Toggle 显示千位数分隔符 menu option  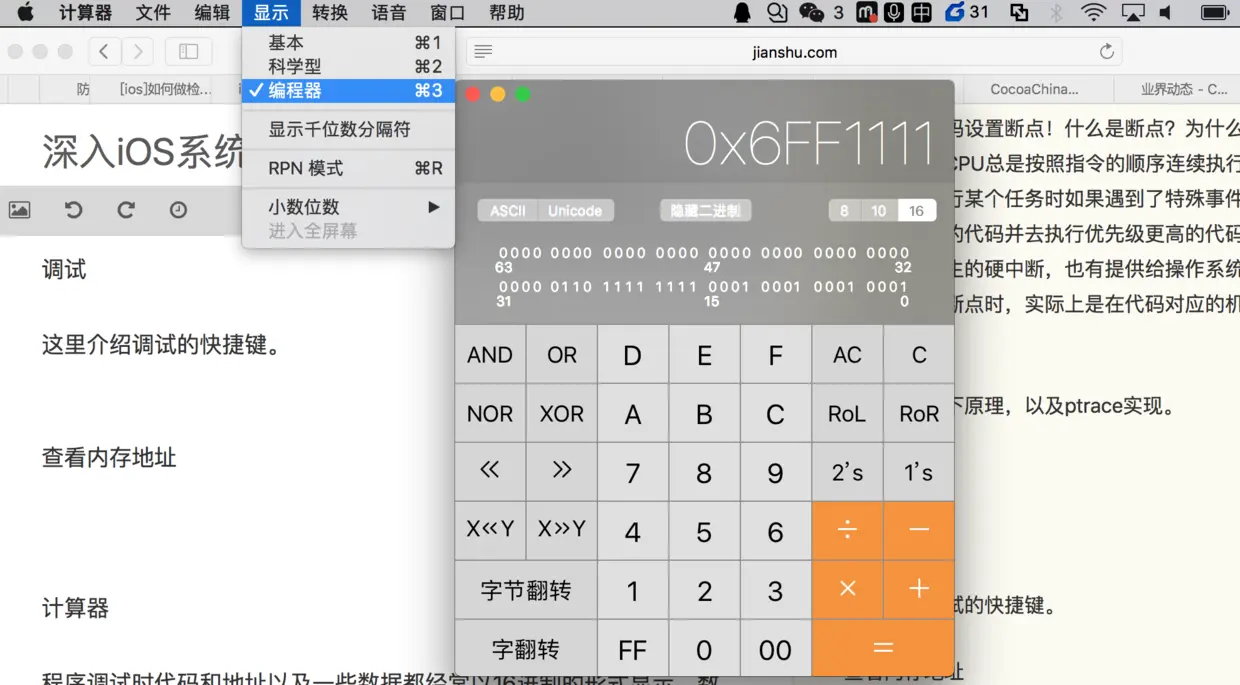click(348, 129)
